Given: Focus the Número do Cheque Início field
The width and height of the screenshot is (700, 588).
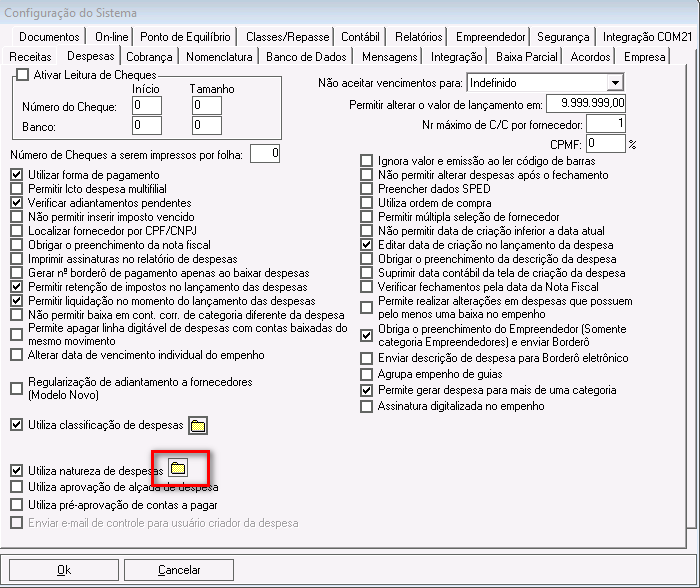Looking at the screenshot, I should [x=147, y=105].
